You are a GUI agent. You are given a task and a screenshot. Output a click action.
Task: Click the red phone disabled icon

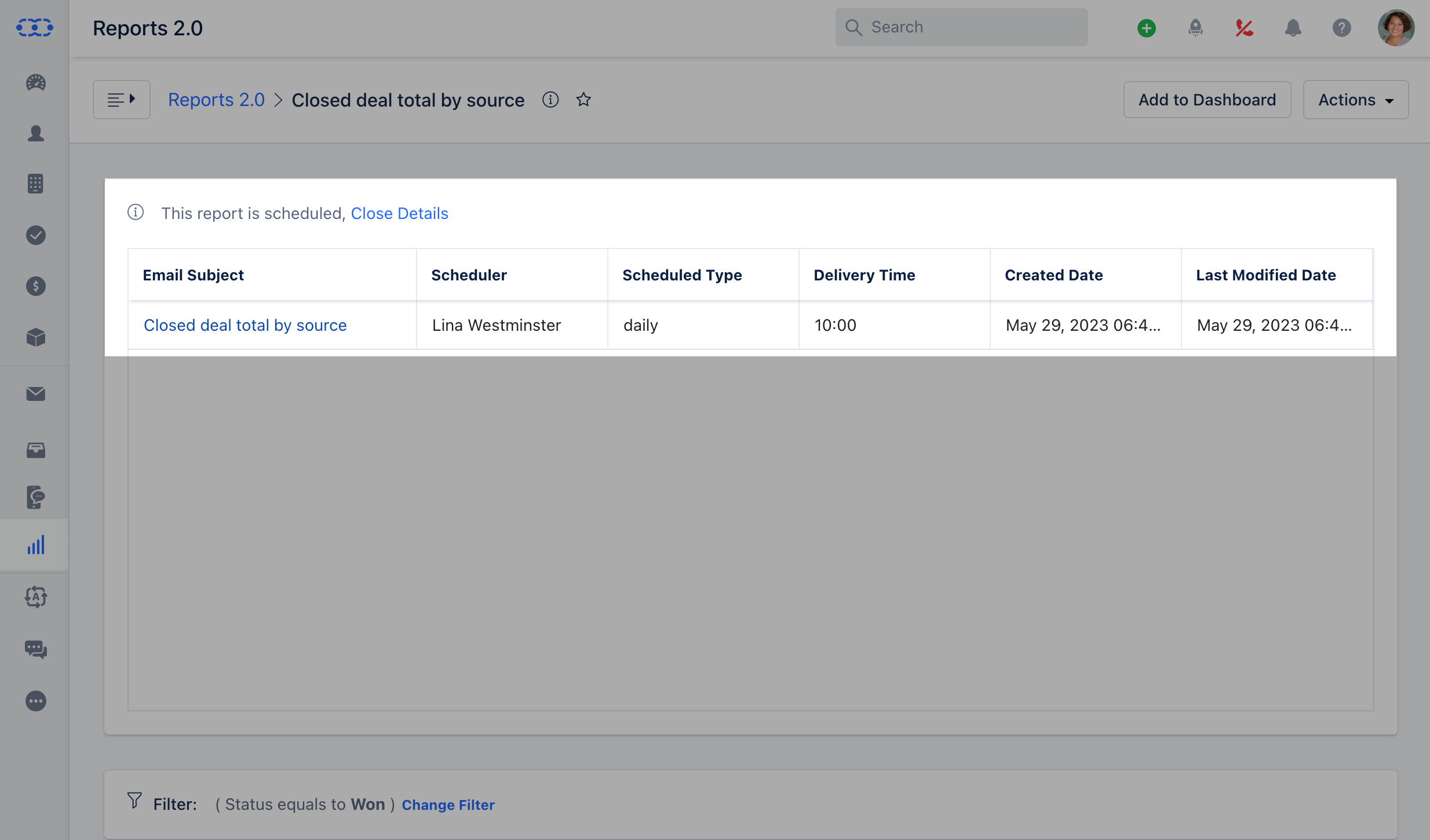tap(1244, 28)
